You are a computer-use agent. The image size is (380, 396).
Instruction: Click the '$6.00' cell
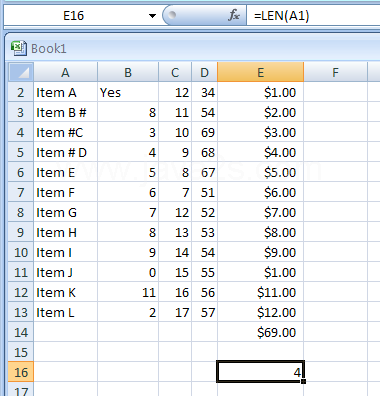pyautogui.click(x=261, y=192)
